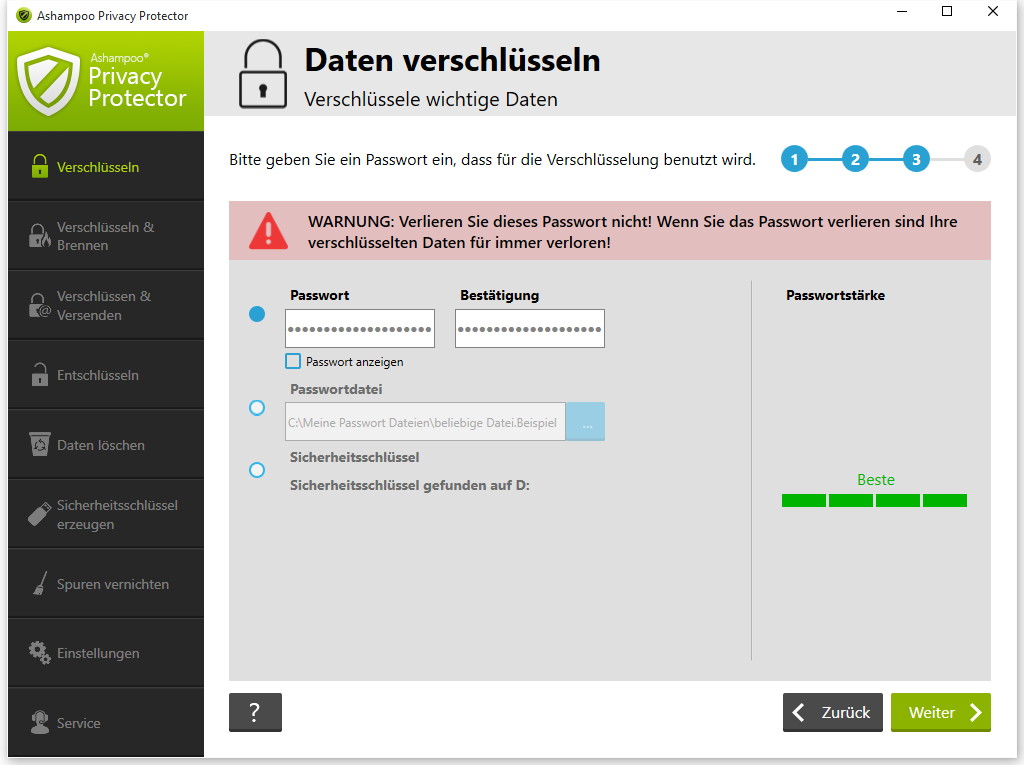The width and height of the screenshot is (1024, 765).
Task: Maximize the Privacy Protector window
Action: pyautogui.click(x=947, y=12)
